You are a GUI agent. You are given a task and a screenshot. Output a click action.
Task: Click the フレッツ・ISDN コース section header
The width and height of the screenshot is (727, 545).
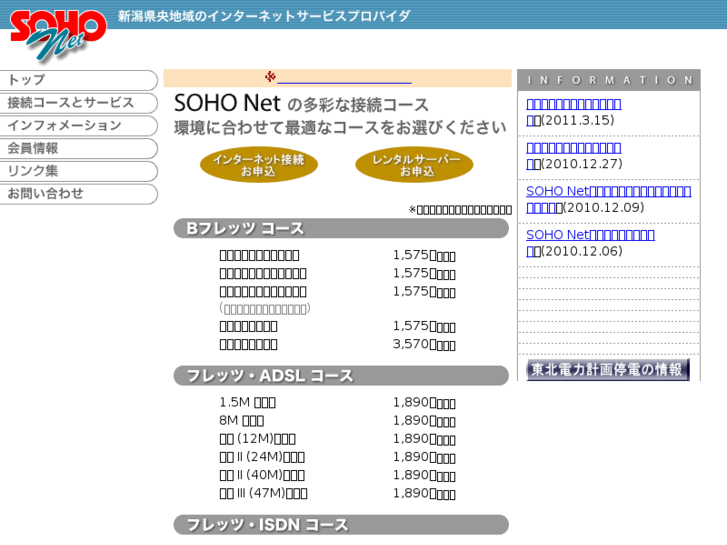click(x=341, y=525)
